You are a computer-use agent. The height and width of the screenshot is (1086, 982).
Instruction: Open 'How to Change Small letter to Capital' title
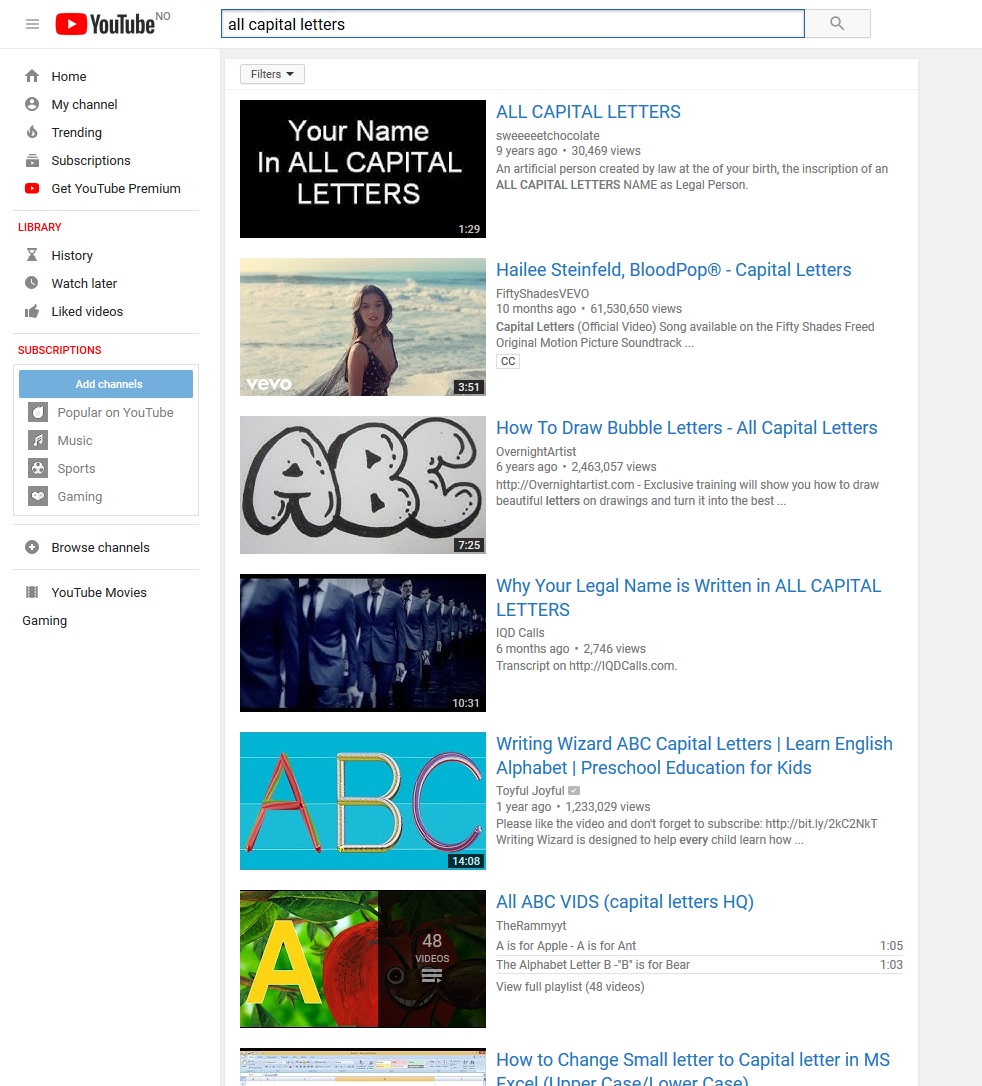point(693,1067)
